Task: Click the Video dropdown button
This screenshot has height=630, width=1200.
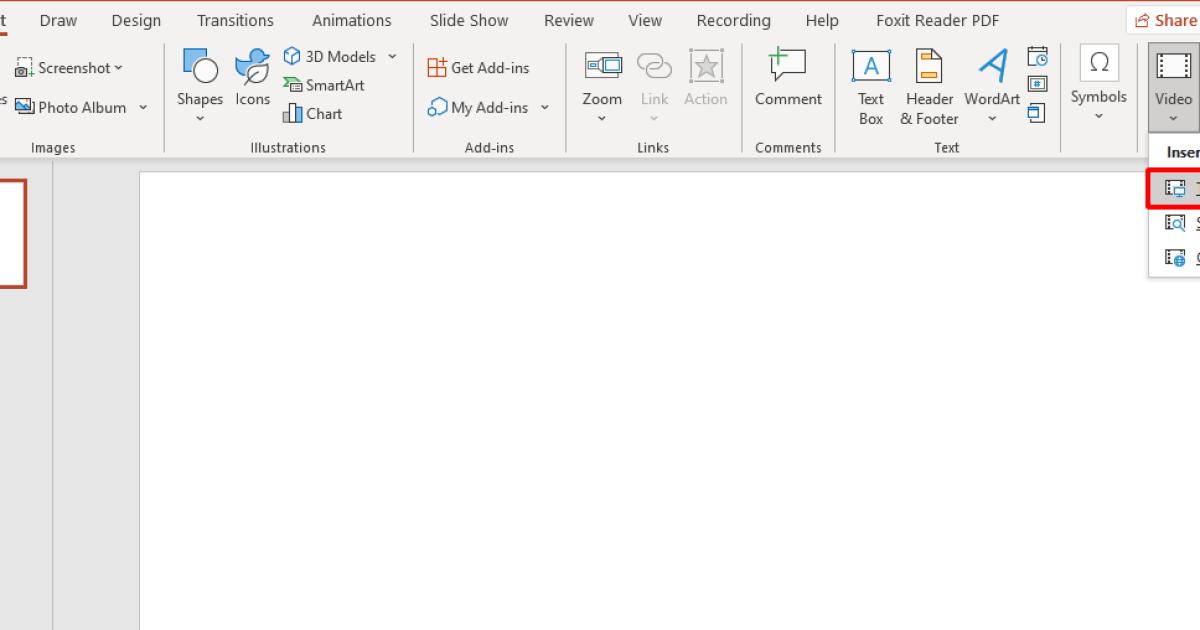Action: pos(1174,85)
